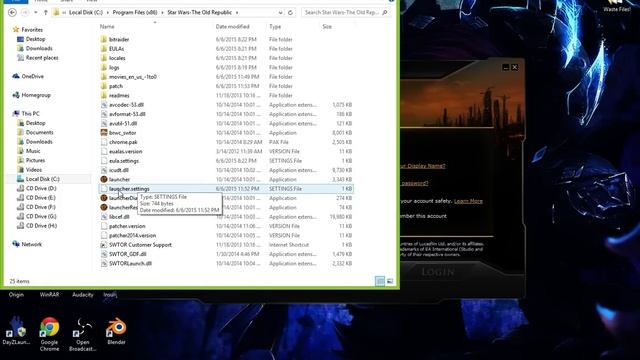The height and width of the screenshot is (360, 640).
Task: Select the avcodec-53.dll file icon
Action: (104, 105)
